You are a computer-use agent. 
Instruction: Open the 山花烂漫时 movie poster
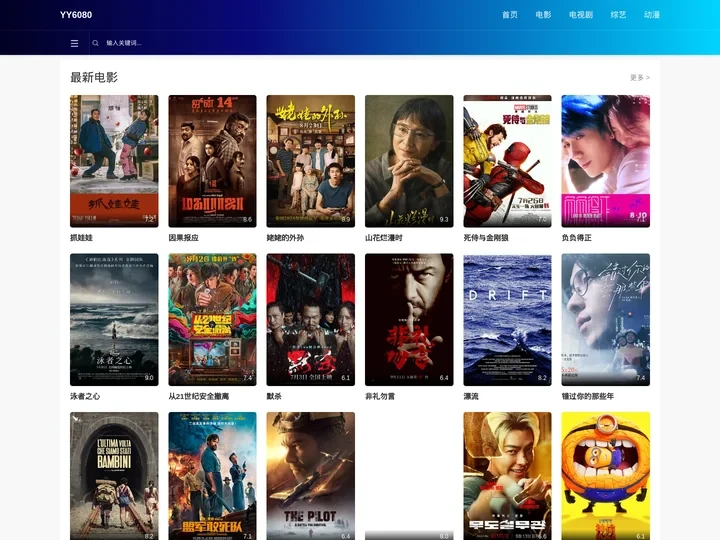click(409, 161)
